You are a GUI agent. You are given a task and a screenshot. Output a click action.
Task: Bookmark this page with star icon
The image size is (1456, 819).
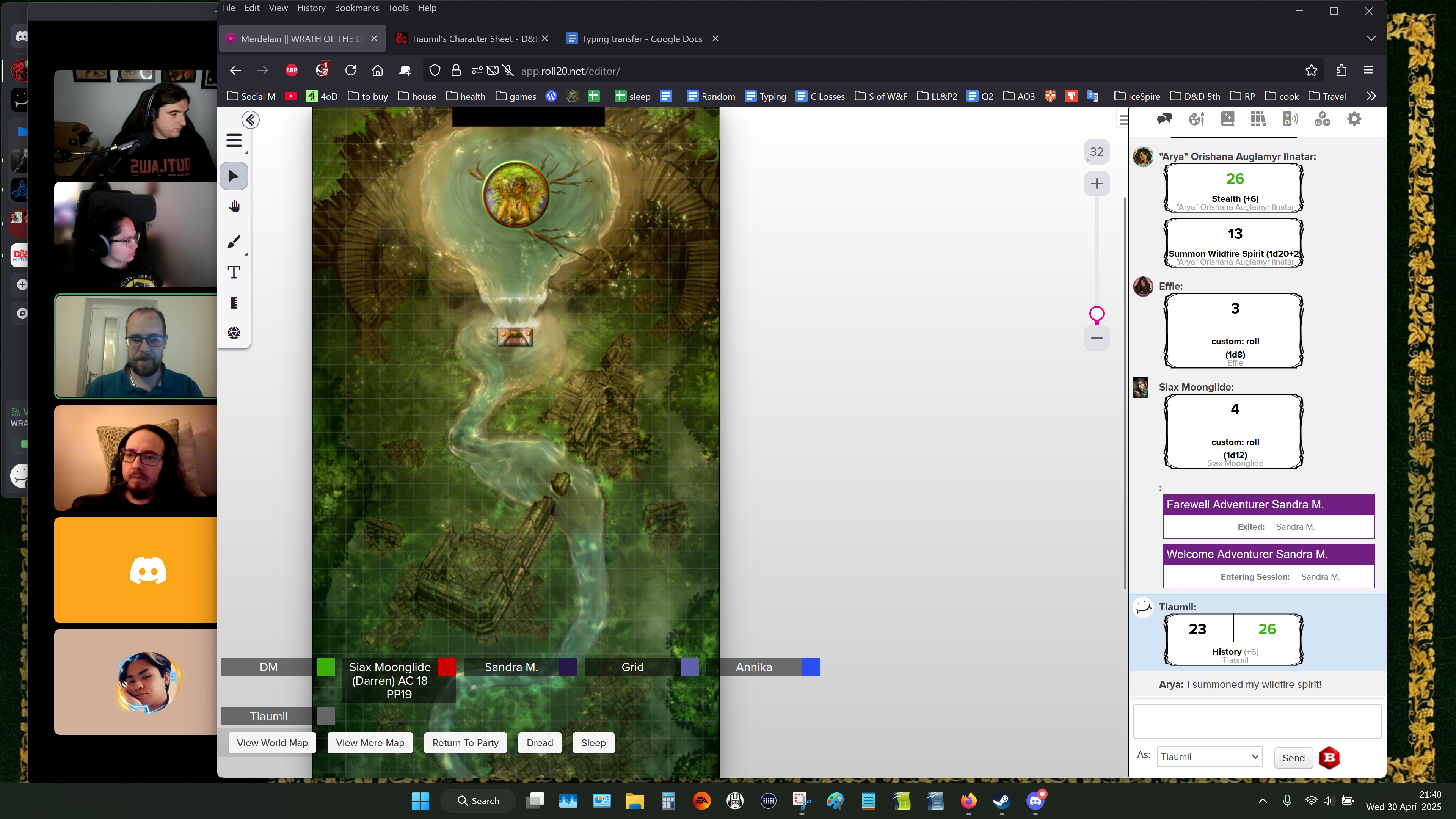(1311, 71)
